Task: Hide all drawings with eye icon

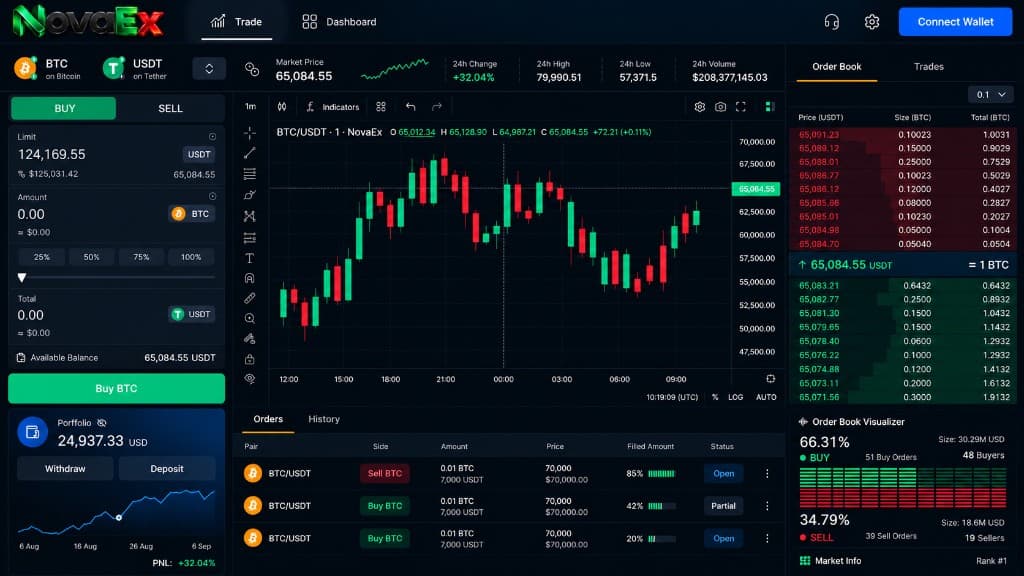Action: (249, 379)
